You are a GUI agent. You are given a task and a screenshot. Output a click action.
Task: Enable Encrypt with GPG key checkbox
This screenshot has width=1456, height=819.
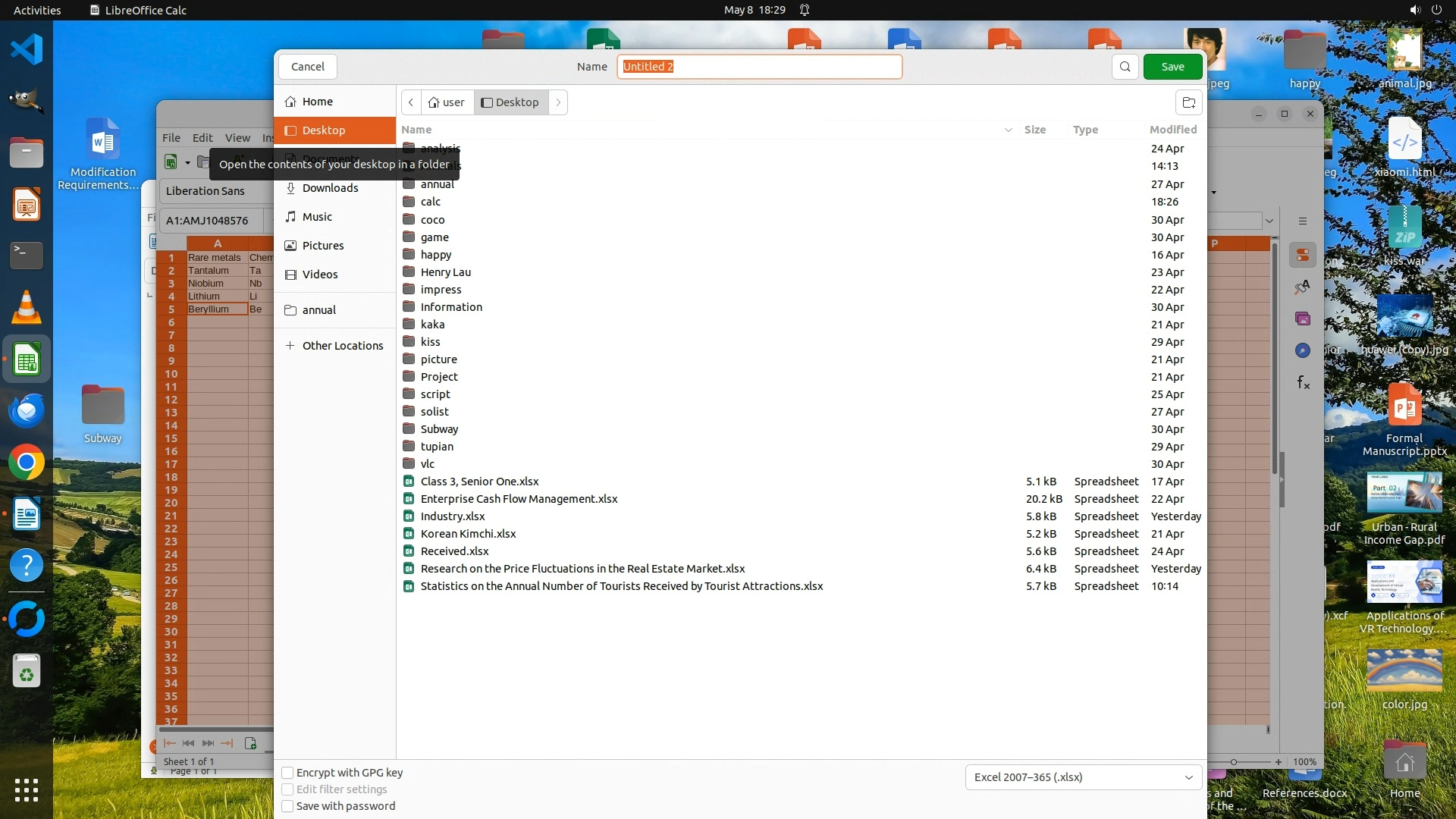[287, 773]
